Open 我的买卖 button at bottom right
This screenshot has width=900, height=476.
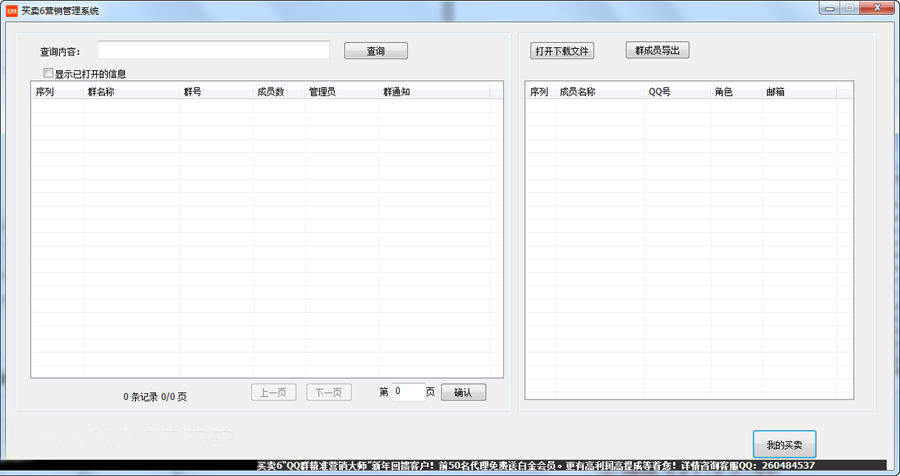[784, 444]
